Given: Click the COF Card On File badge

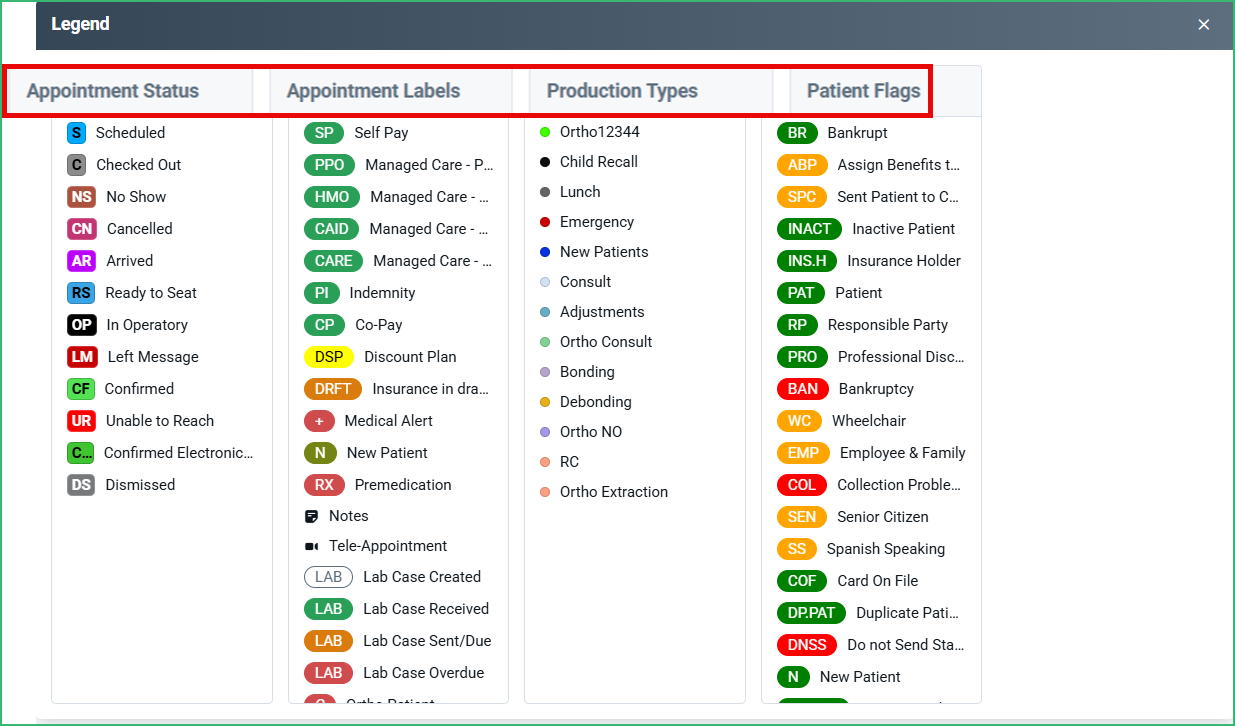Looking at the screenshot, I should pos(802,581).
